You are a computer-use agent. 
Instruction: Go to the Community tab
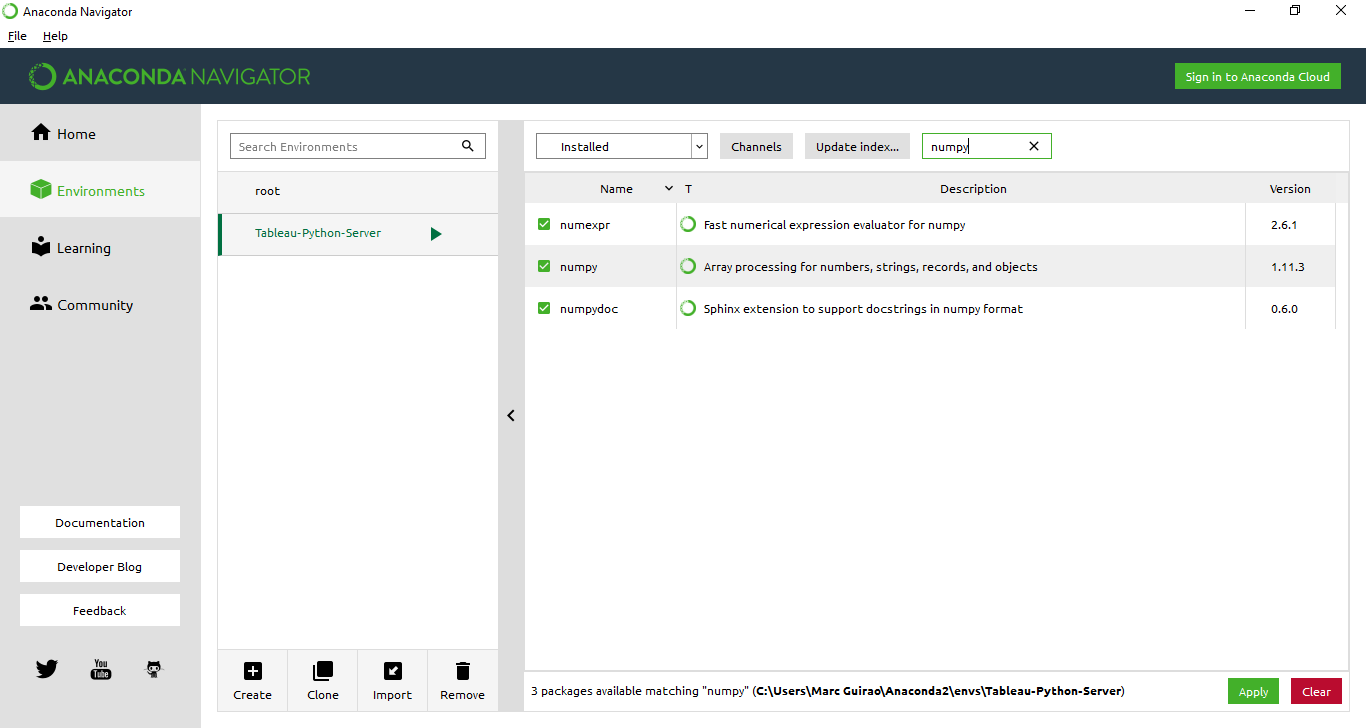(x=100, y=304)
